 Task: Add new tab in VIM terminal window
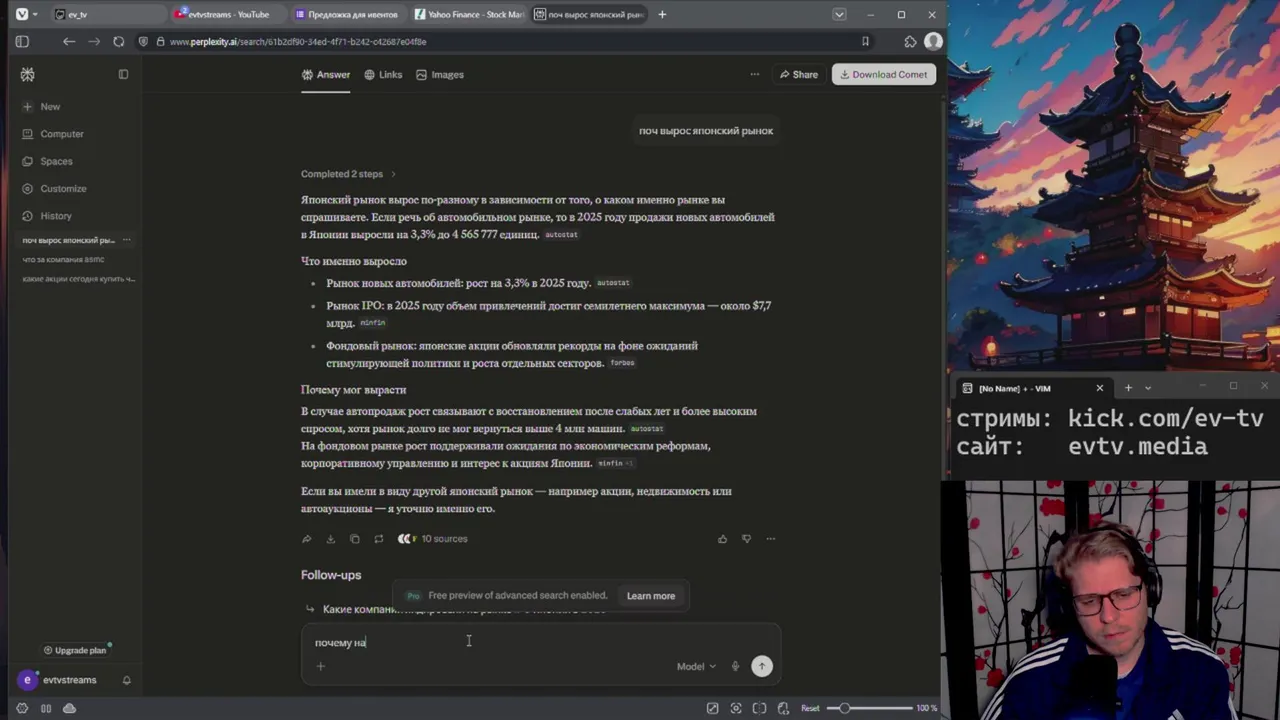1128,388
